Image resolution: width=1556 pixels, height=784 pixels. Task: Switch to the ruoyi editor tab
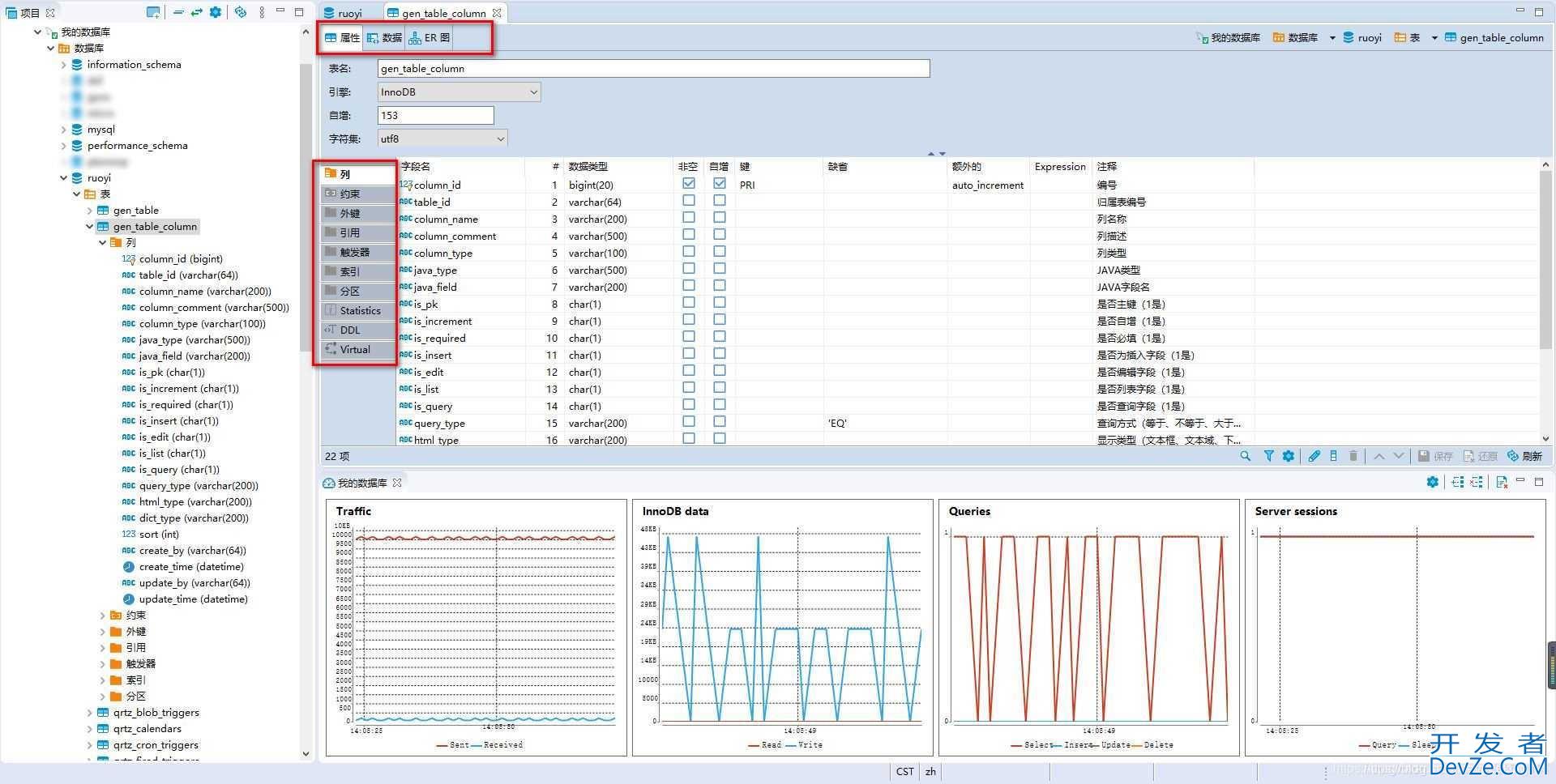pos(343,13)
